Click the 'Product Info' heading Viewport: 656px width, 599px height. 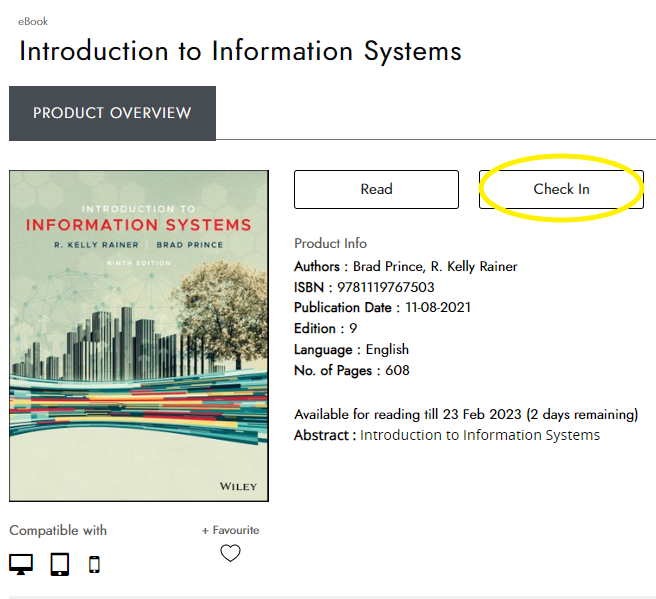[331, 243]
